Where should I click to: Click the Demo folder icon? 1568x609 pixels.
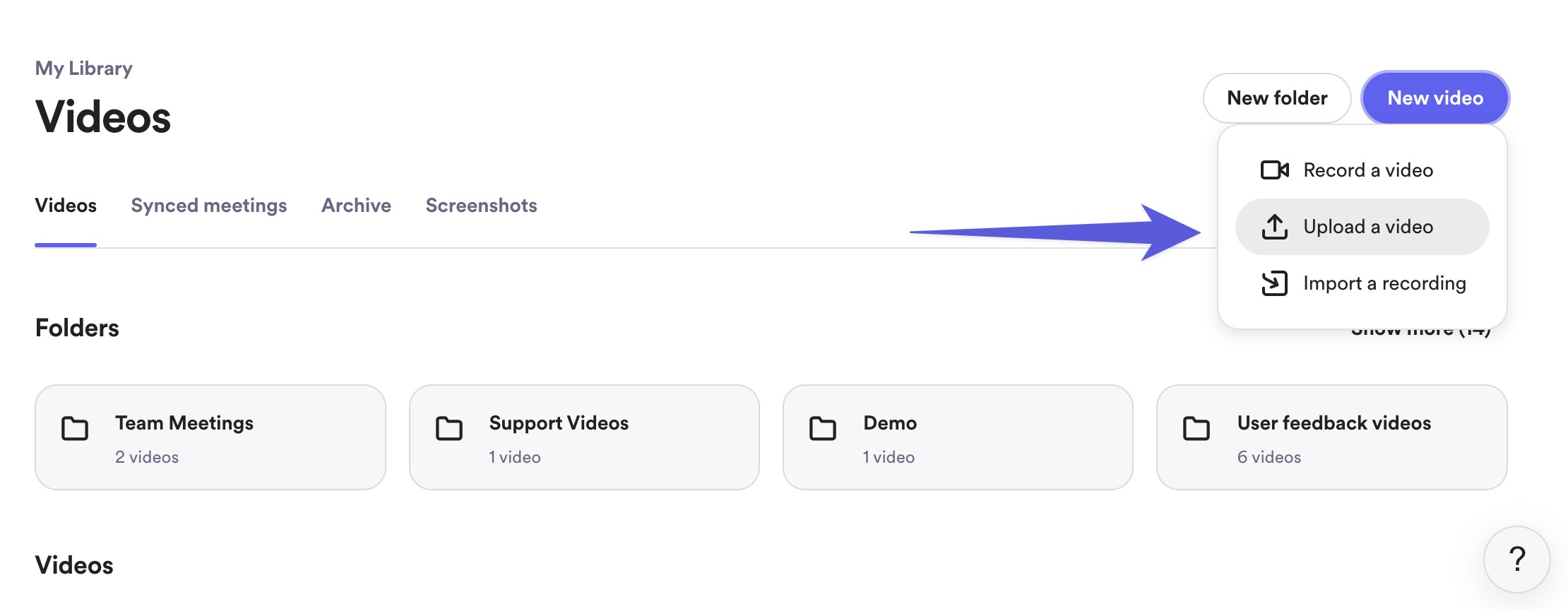pos(822,428)
